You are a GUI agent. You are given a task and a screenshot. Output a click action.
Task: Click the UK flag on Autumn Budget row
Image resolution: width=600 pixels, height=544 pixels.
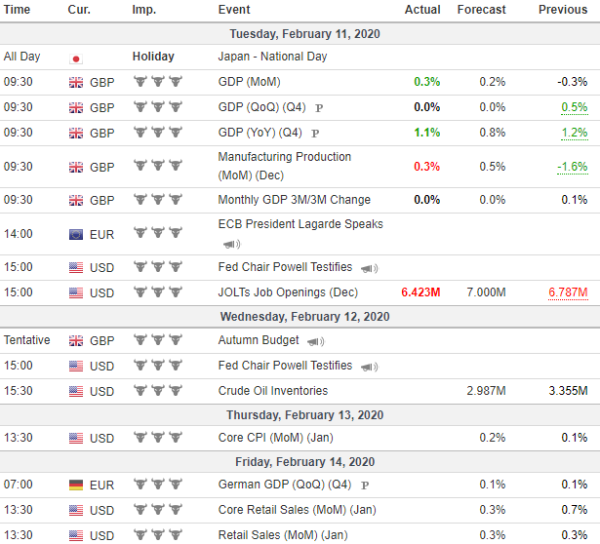(x=76, y=340)
